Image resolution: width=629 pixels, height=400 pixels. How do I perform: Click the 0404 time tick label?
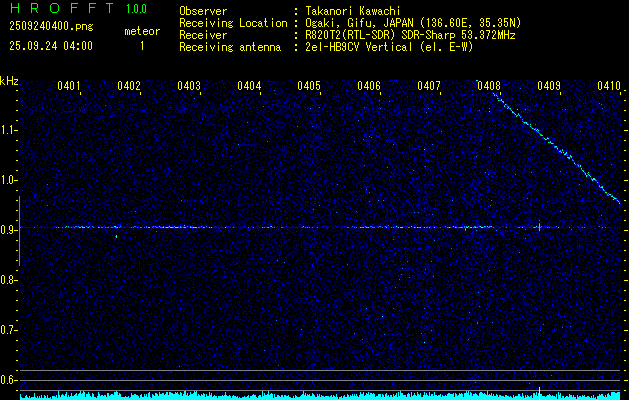[249, 85]
